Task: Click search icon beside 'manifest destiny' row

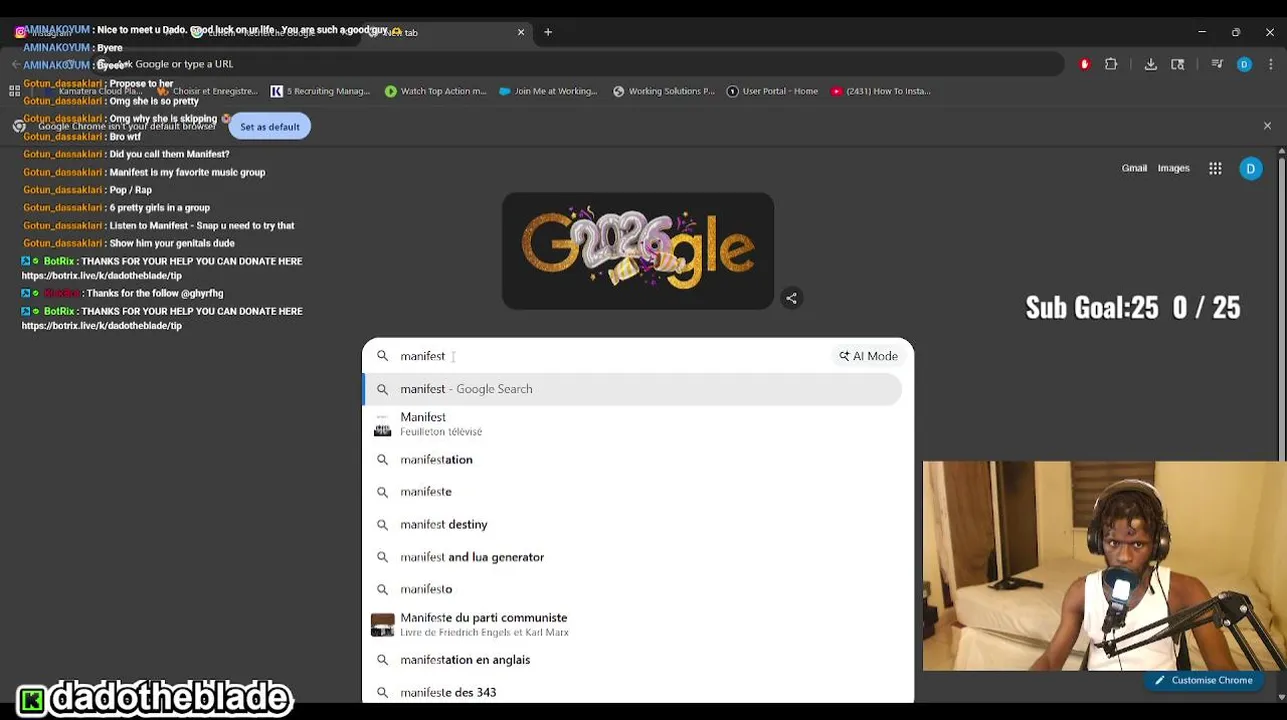Action: coord(382,525)
